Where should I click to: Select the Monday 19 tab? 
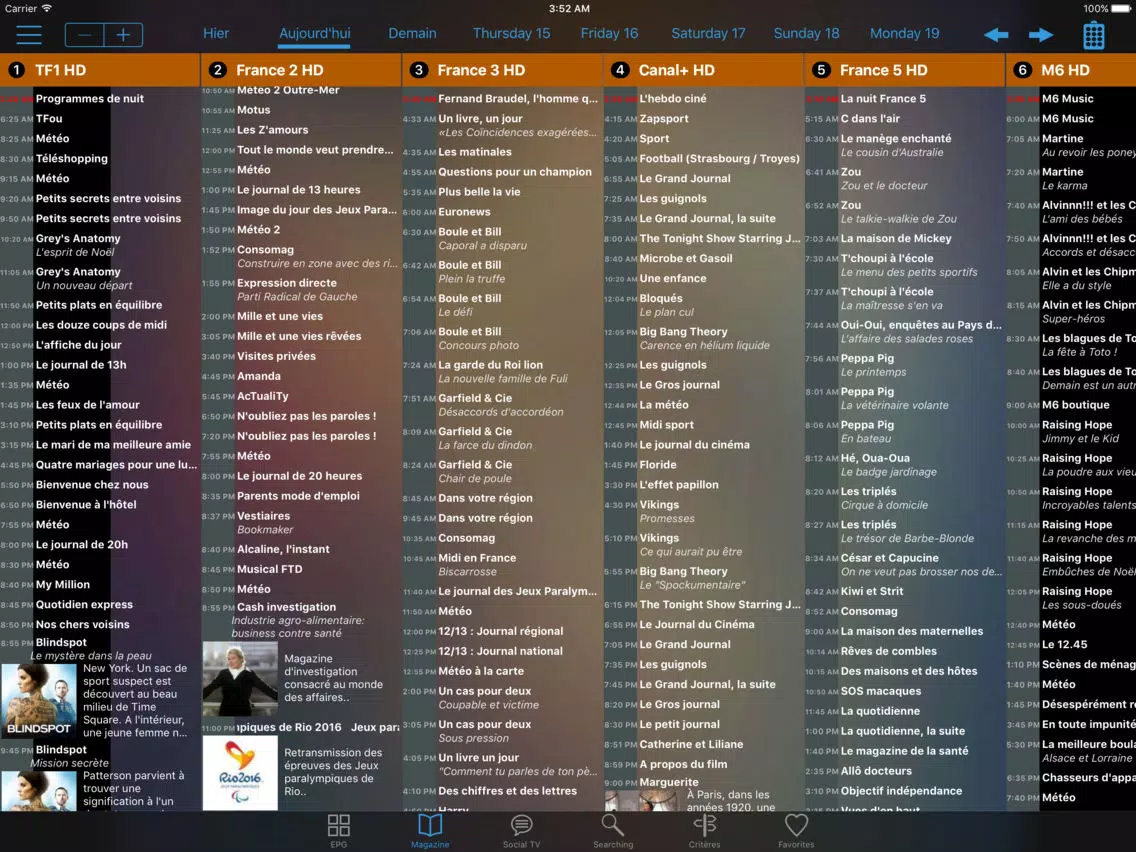pos(904,33)
